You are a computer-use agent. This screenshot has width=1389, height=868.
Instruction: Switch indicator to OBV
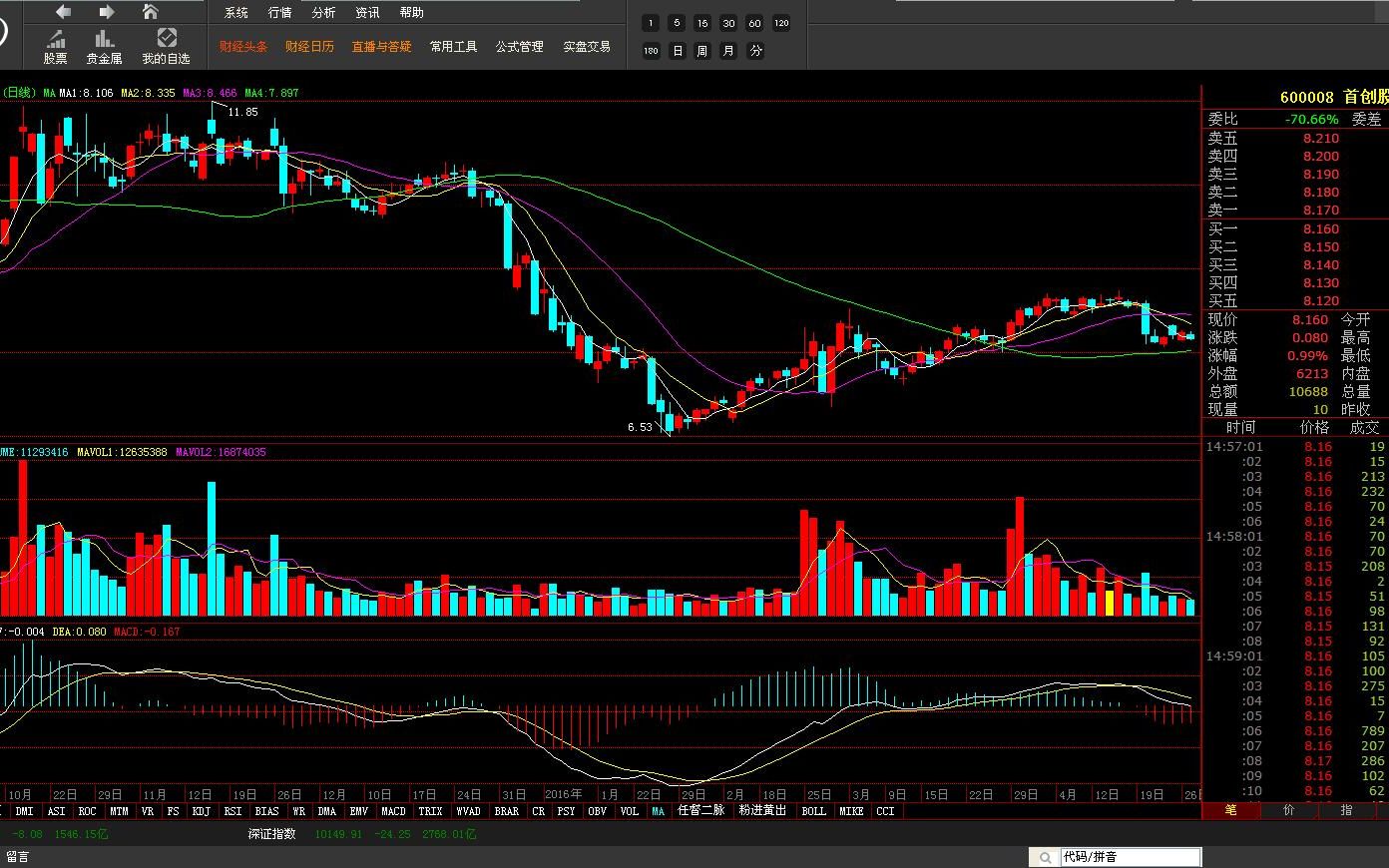click(598, 811)
